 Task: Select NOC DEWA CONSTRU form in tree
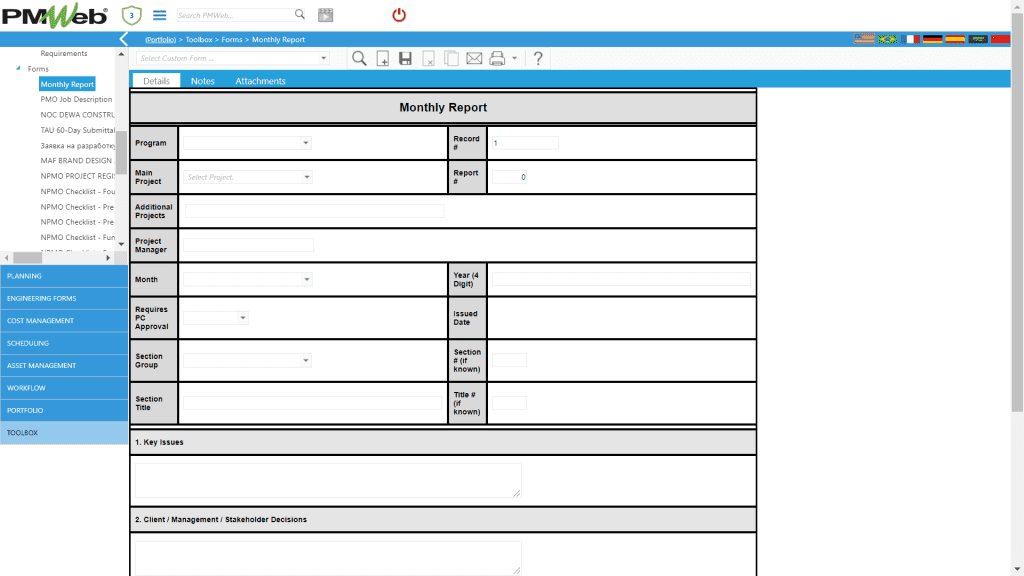(77, 115)
